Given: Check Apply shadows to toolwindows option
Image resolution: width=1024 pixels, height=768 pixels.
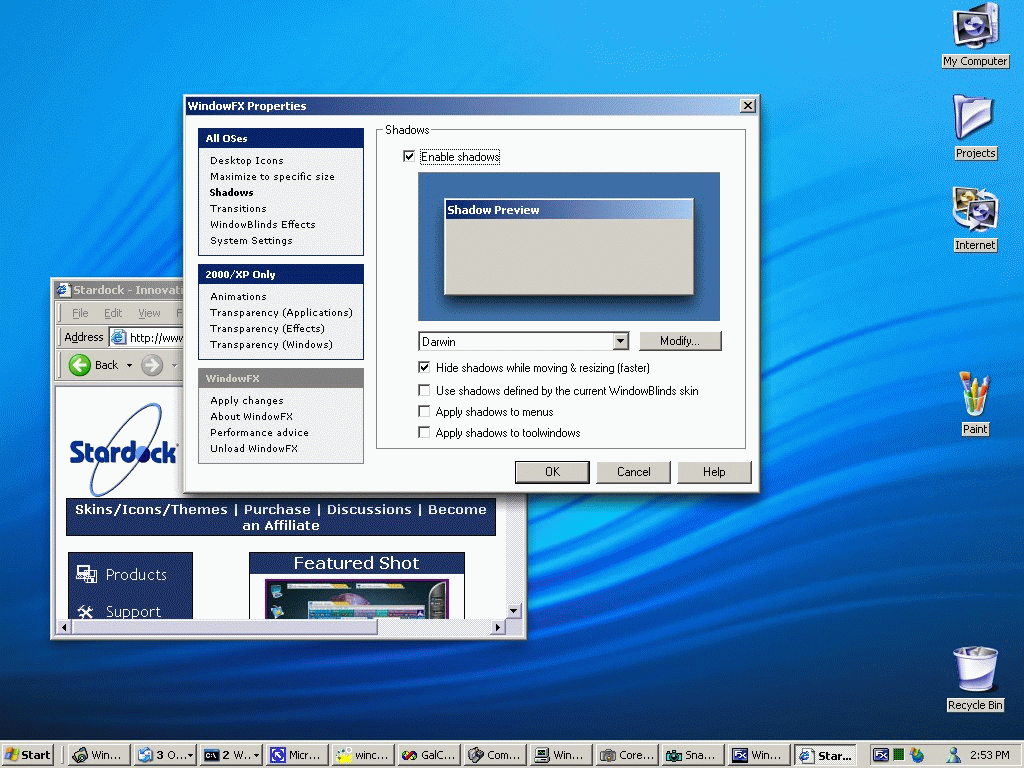Looking at the screenshot, I should [424, 432].
